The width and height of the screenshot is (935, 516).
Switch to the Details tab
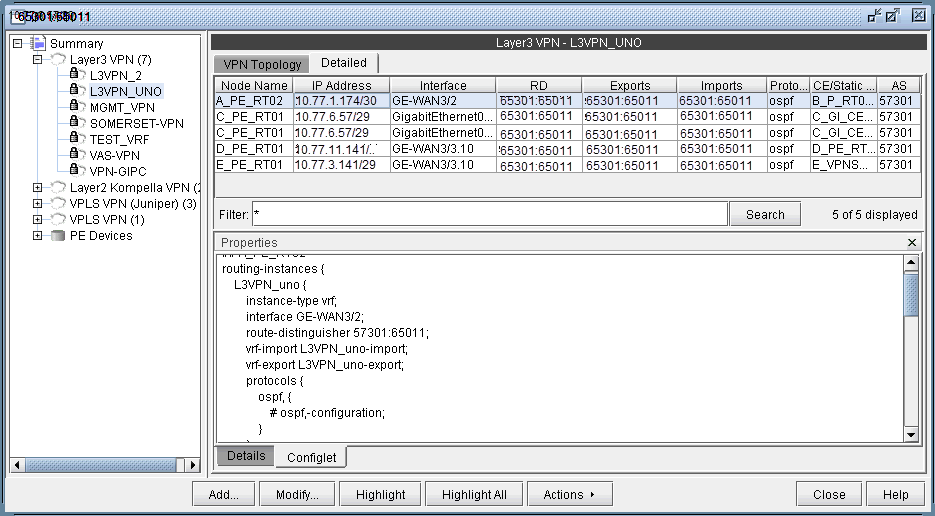pos(246,456)
